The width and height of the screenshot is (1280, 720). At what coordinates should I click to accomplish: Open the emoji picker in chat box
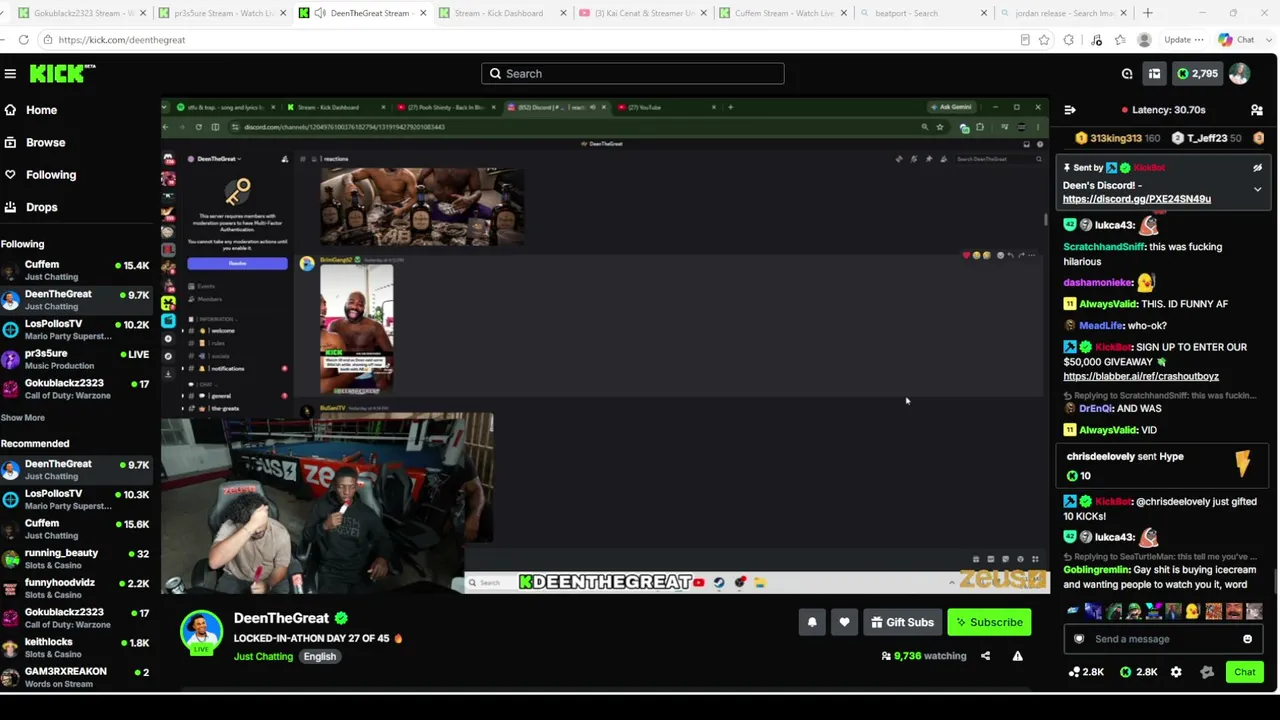[1247, 639]
